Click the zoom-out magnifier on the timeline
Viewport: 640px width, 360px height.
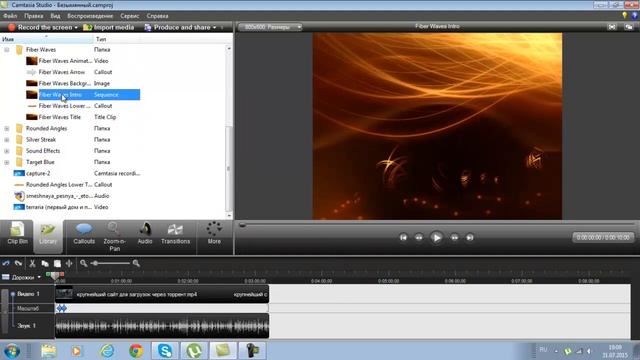(84, 263)
